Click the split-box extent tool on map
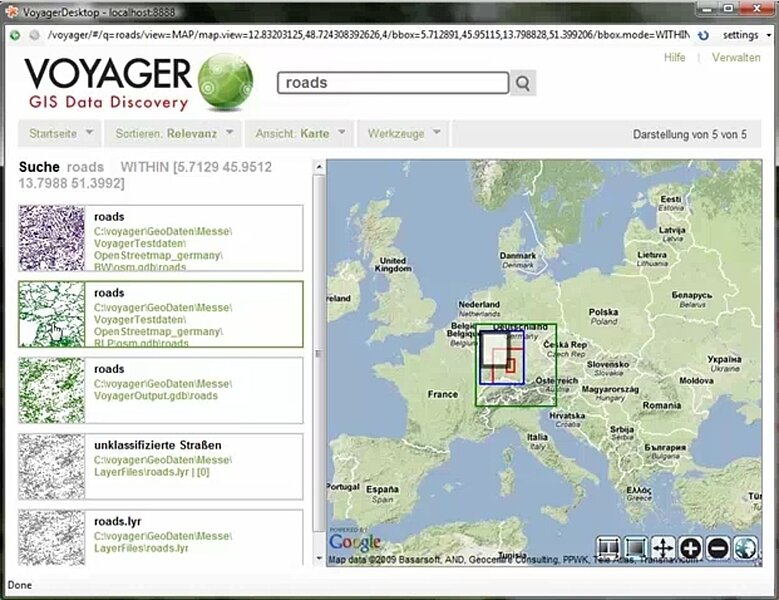This screenshot has width=779, height=600. click(x=608, y=548)
